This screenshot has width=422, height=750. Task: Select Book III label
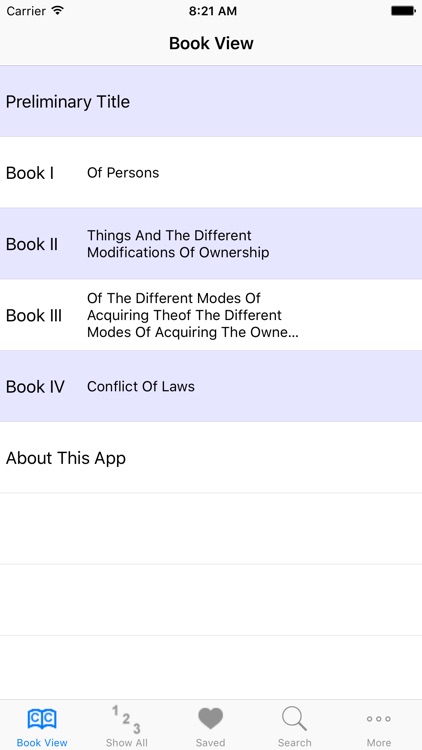34,315
